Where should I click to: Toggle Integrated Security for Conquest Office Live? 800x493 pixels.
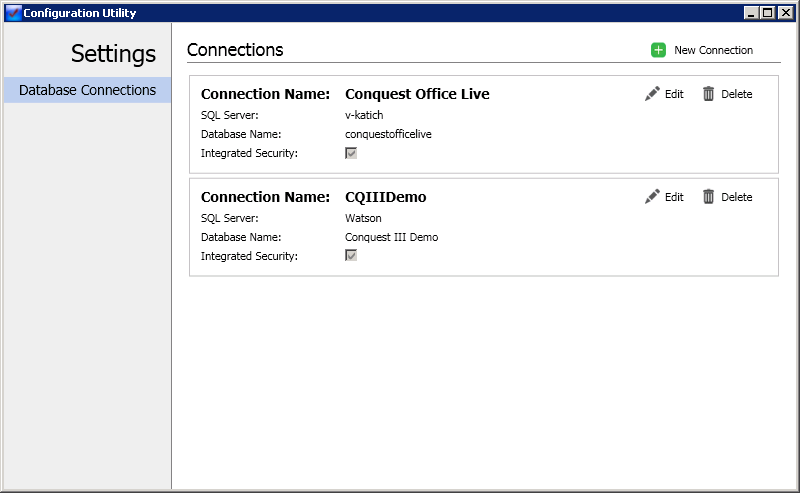[x=351, y=153]
